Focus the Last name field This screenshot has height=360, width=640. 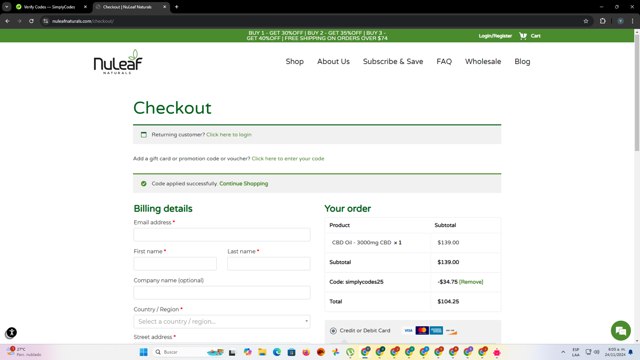pyautogui.click(x=269, y=264)
